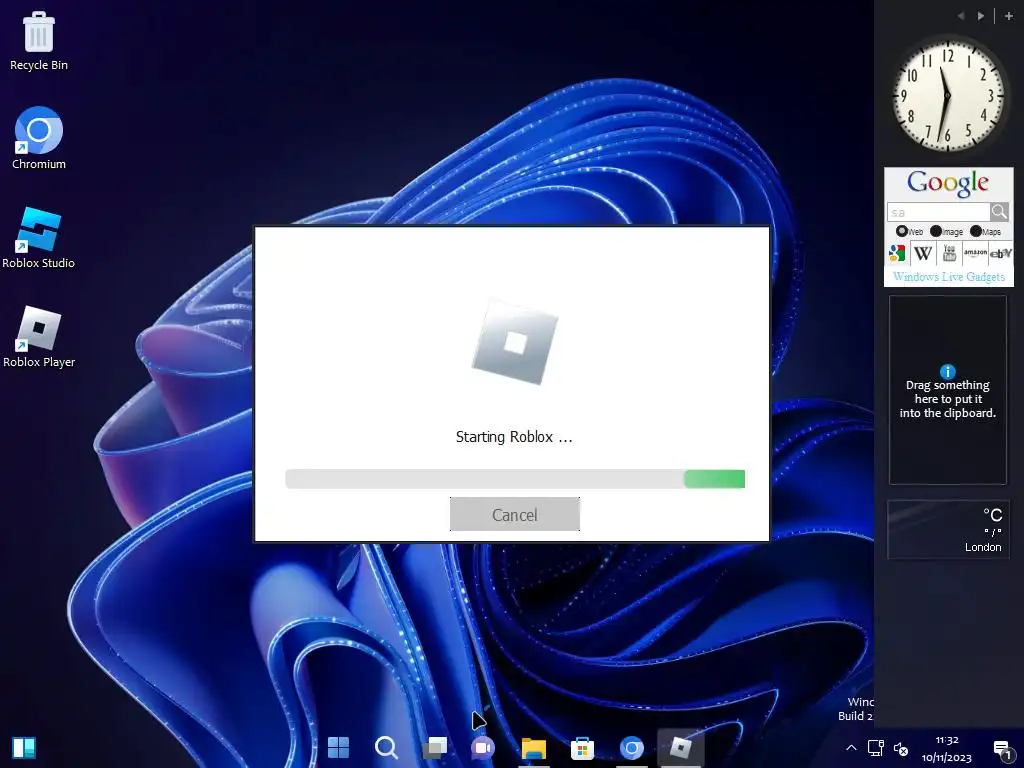
Task: Click the Google logo in the gadget
Action: coord(948,183)
